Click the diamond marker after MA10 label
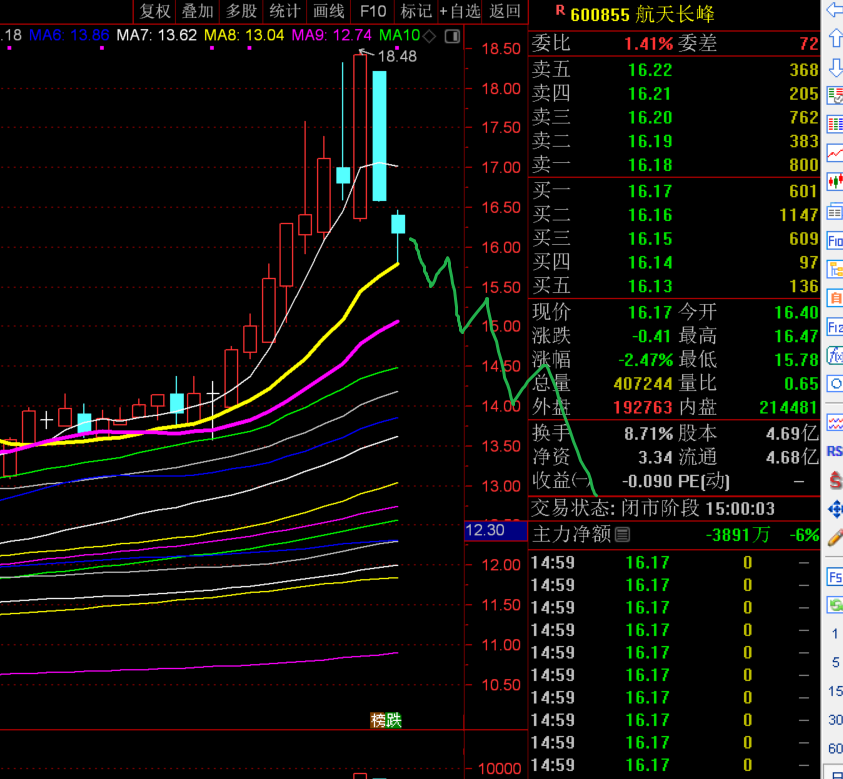843x779 pixels. coord(429,36)
